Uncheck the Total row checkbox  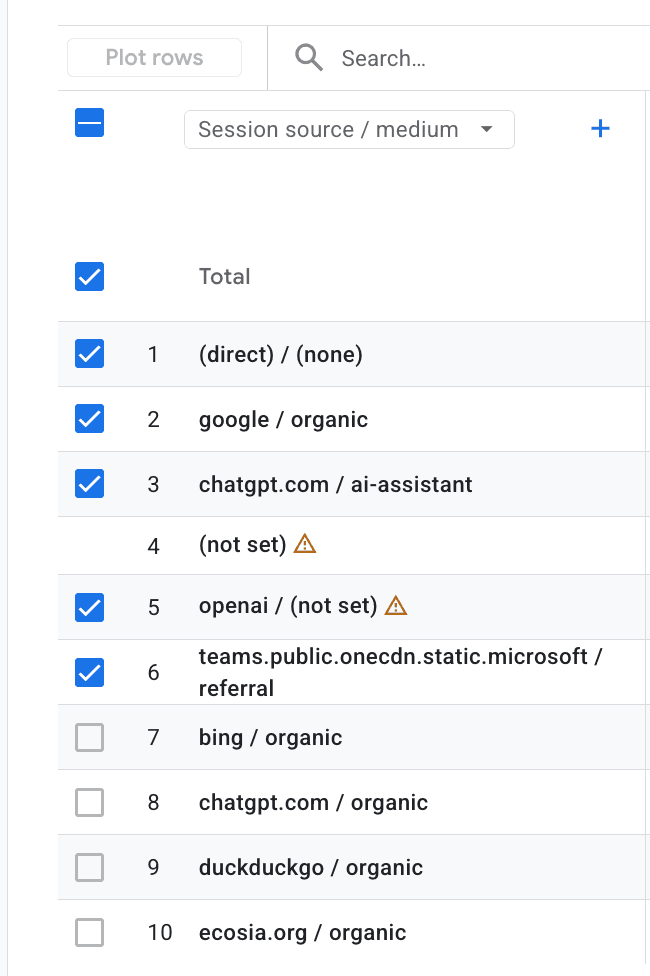click(90, 276)
